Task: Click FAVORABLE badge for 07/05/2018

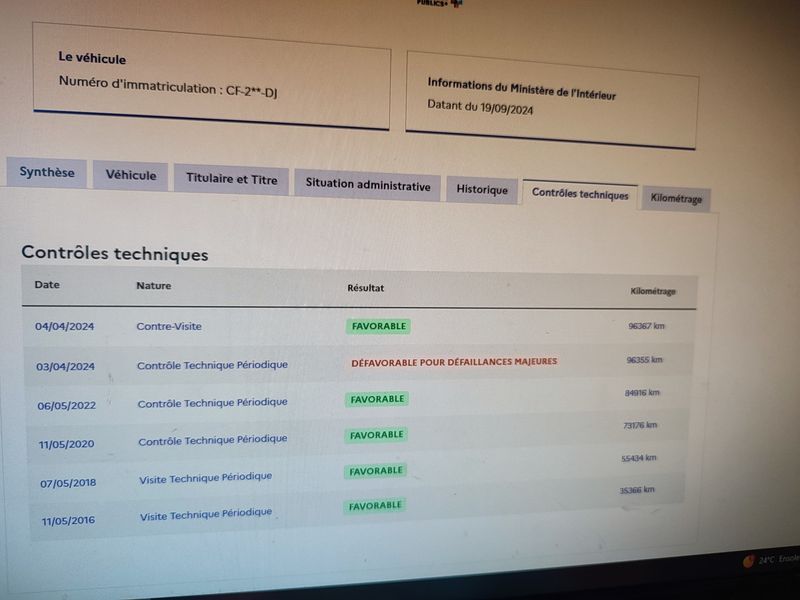Action: pos(376,471)
